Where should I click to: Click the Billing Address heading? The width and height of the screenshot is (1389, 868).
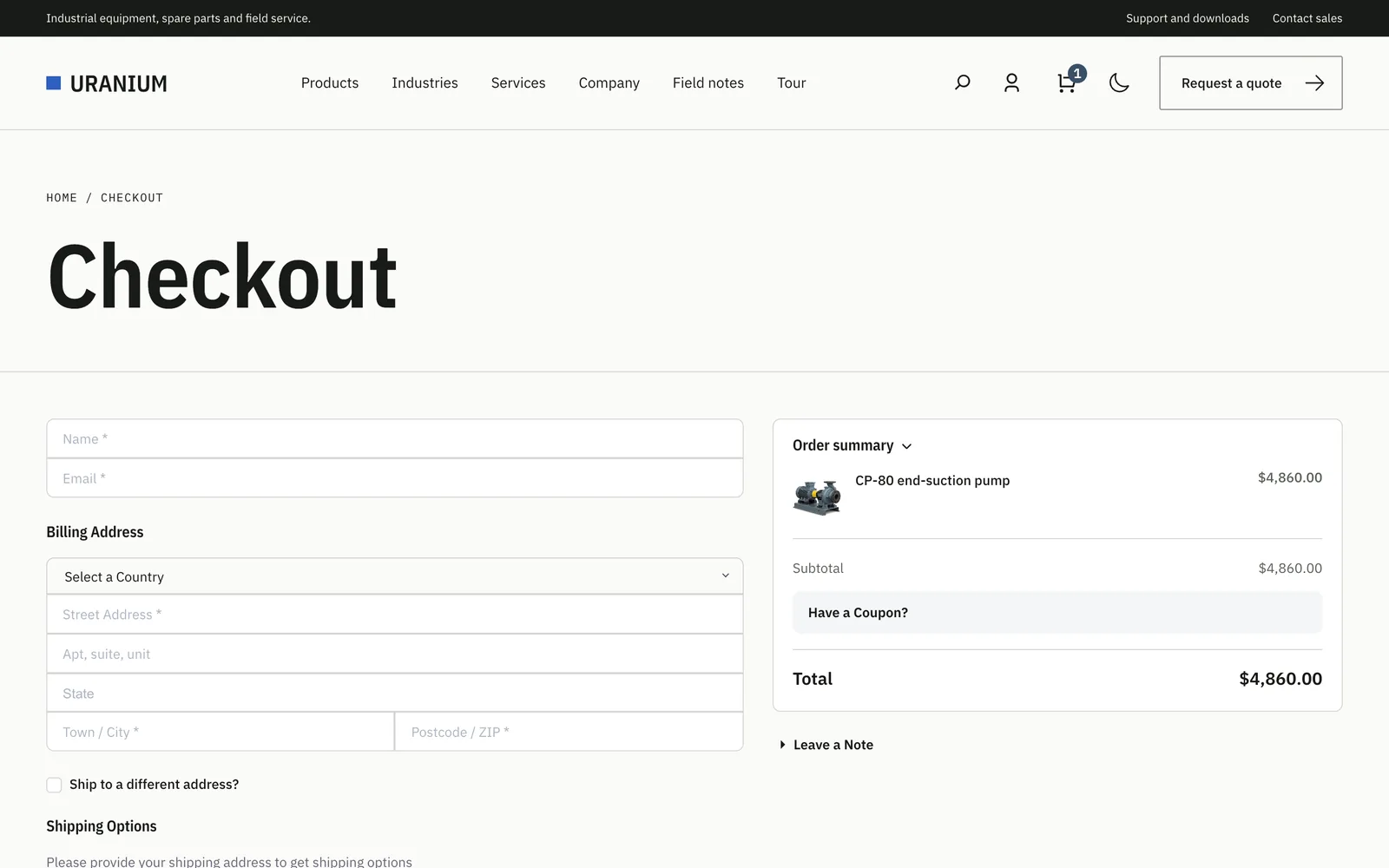coord(95,532)
